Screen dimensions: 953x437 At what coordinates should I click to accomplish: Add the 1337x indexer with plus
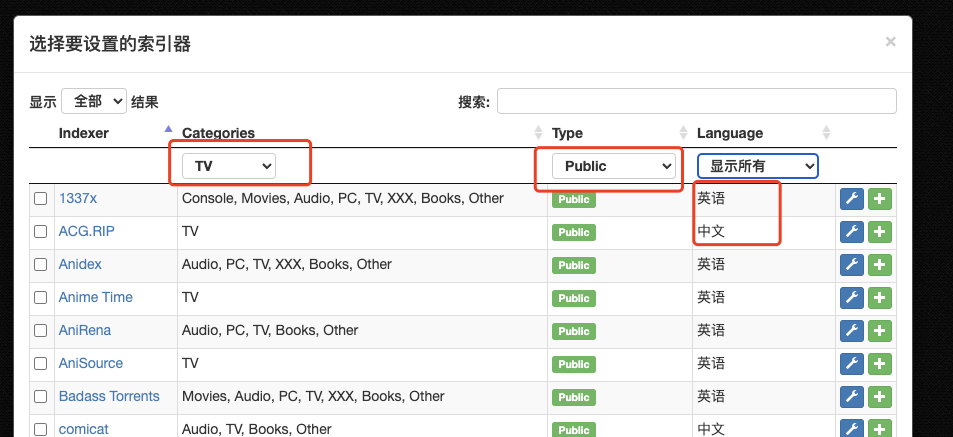(x=879, y=199)
